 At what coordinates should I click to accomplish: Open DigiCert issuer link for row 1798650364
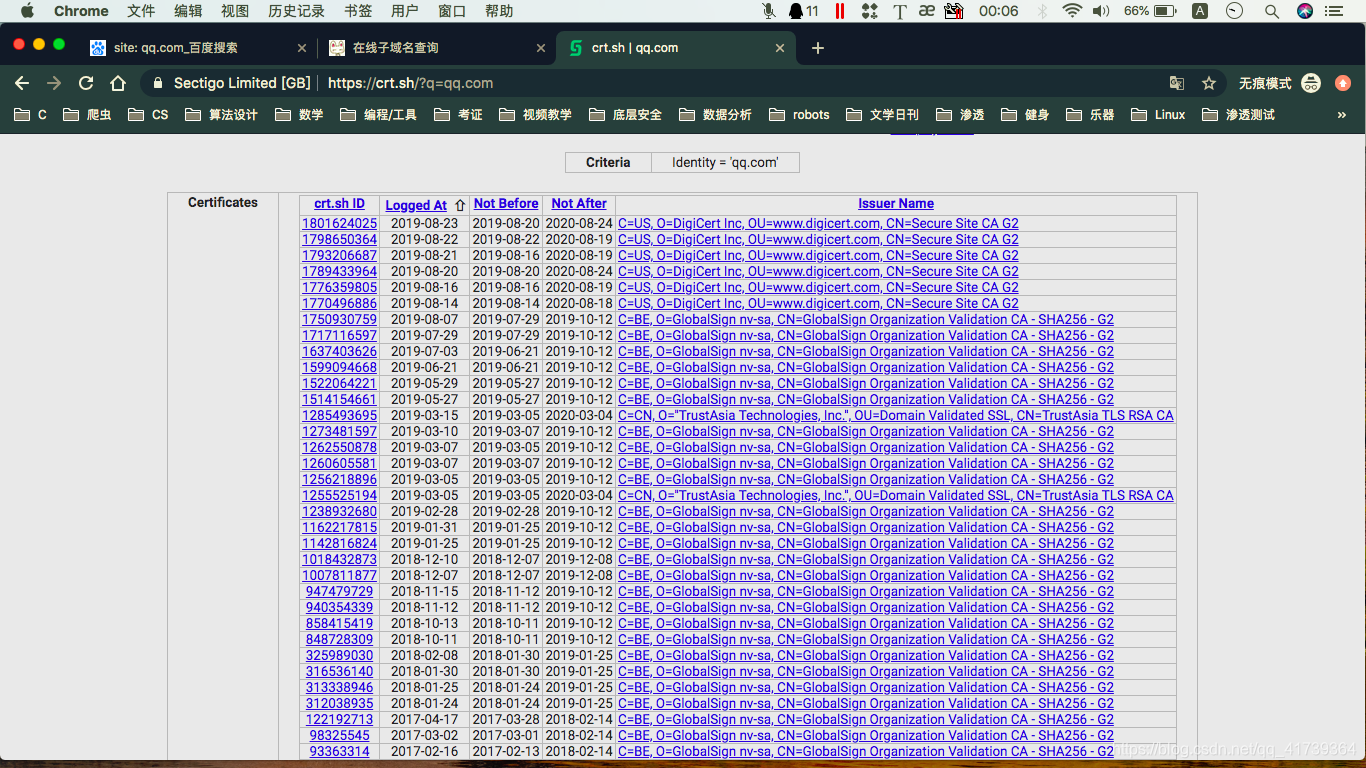point(818,239)
